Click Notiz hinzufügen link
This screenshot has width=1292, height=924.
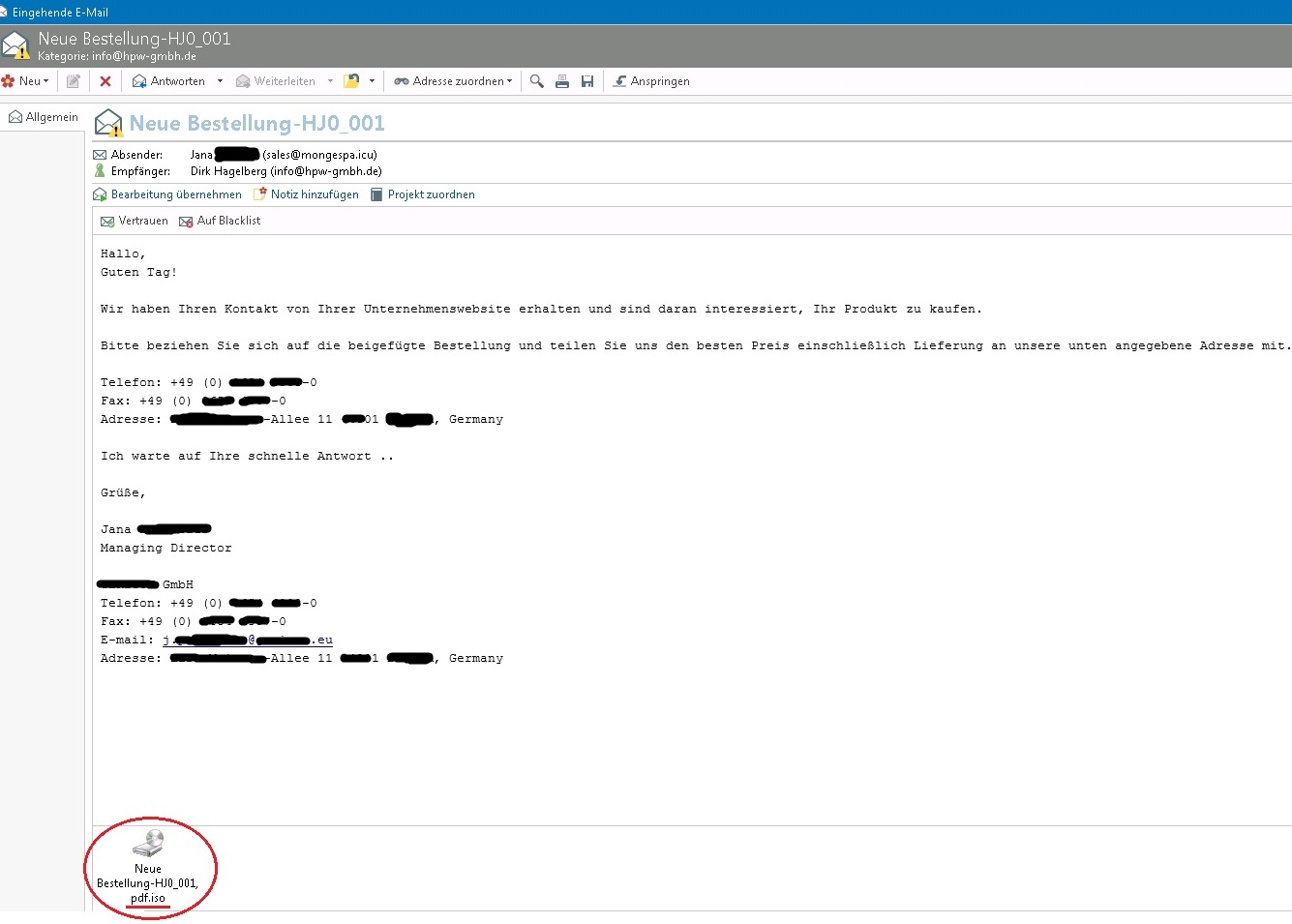[x=315, y=194]
